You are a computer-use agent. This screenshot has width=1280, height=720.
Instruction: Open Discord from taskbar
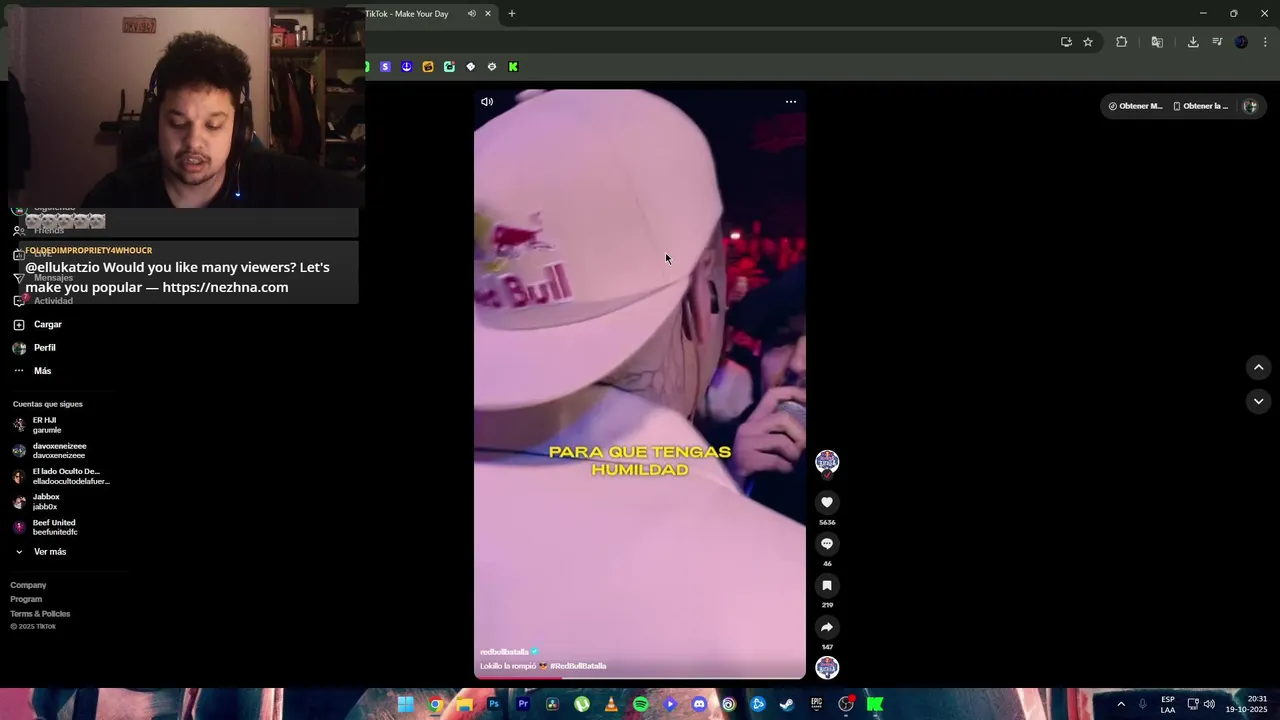699,704
